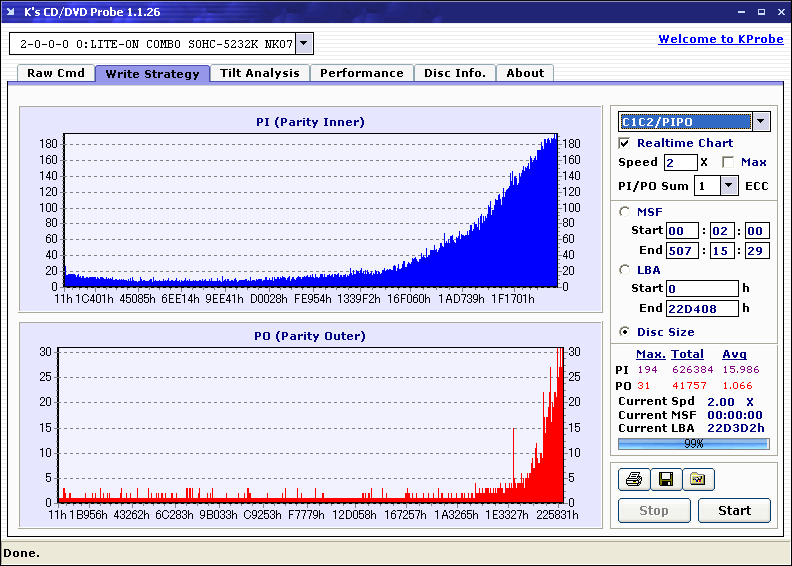The width and height of the screenshot is (792, 566).
Task: Click the LBA End field 22D408
Action: (702, 308)
